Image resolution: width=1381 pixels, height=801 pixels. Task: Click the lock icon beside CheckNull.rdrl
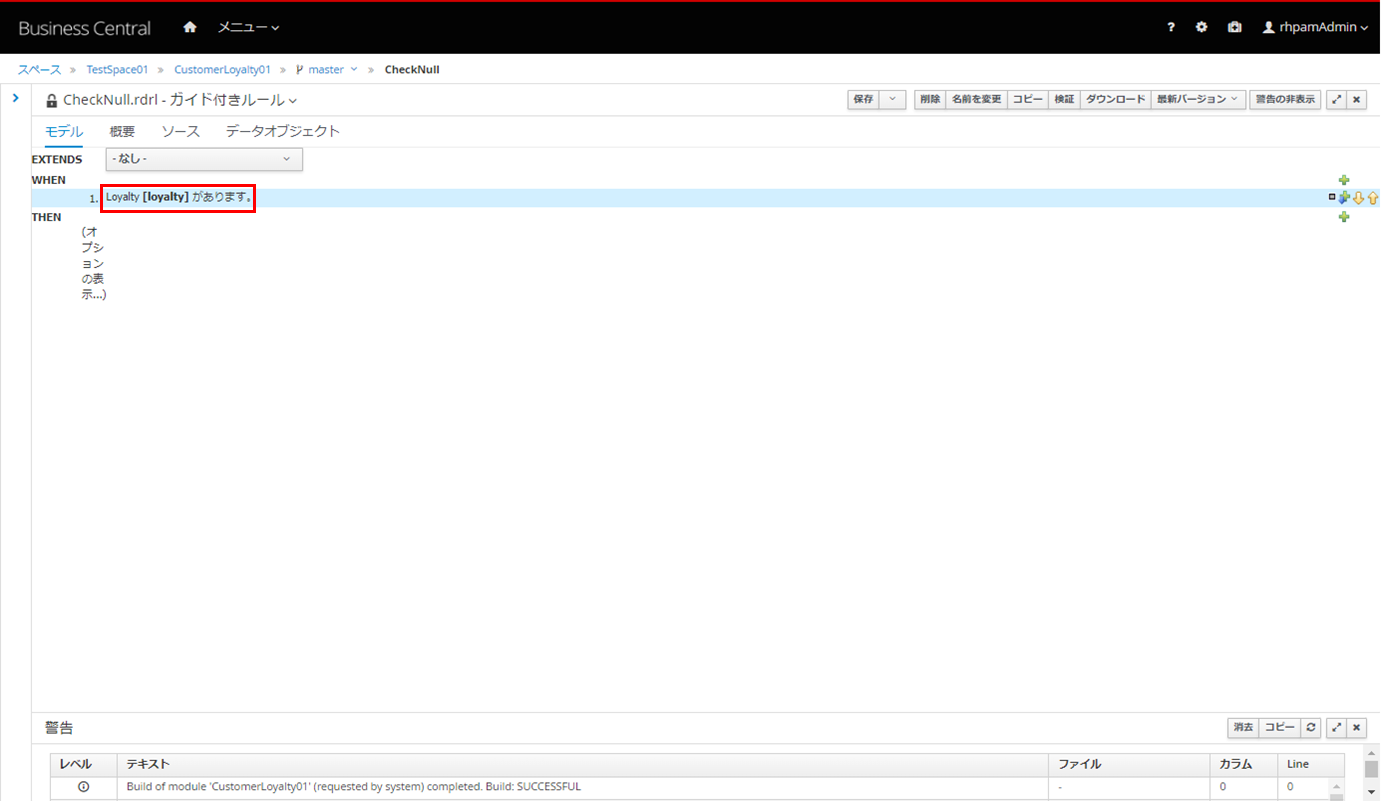point(52,100)
